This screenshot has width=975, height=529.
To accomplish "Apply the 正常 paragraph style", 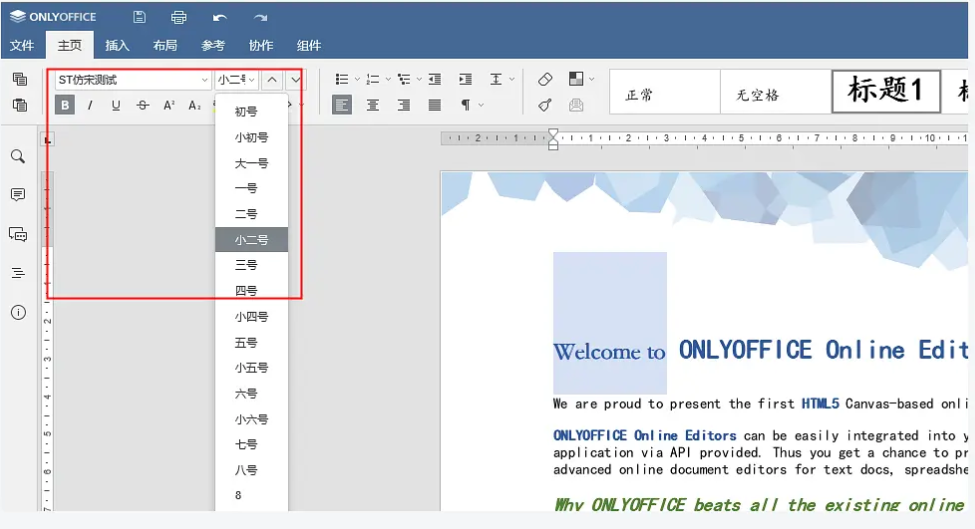I will click(x=665, y=92).
